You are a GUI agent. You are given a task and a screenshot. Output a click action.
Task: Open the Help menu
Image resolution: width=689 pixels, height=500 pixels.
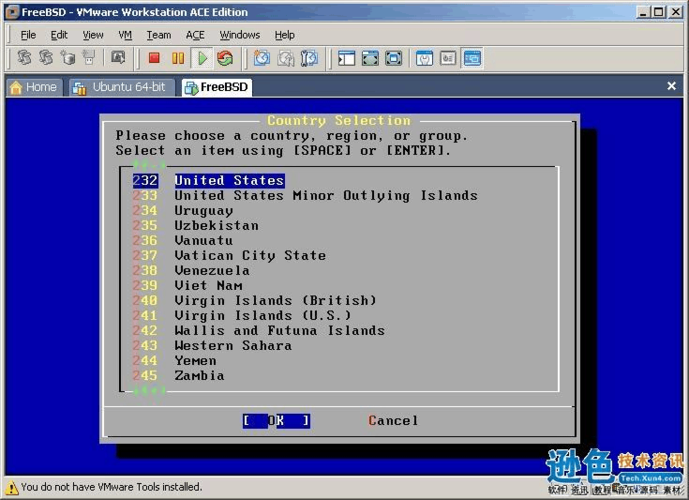pos(284,35)
